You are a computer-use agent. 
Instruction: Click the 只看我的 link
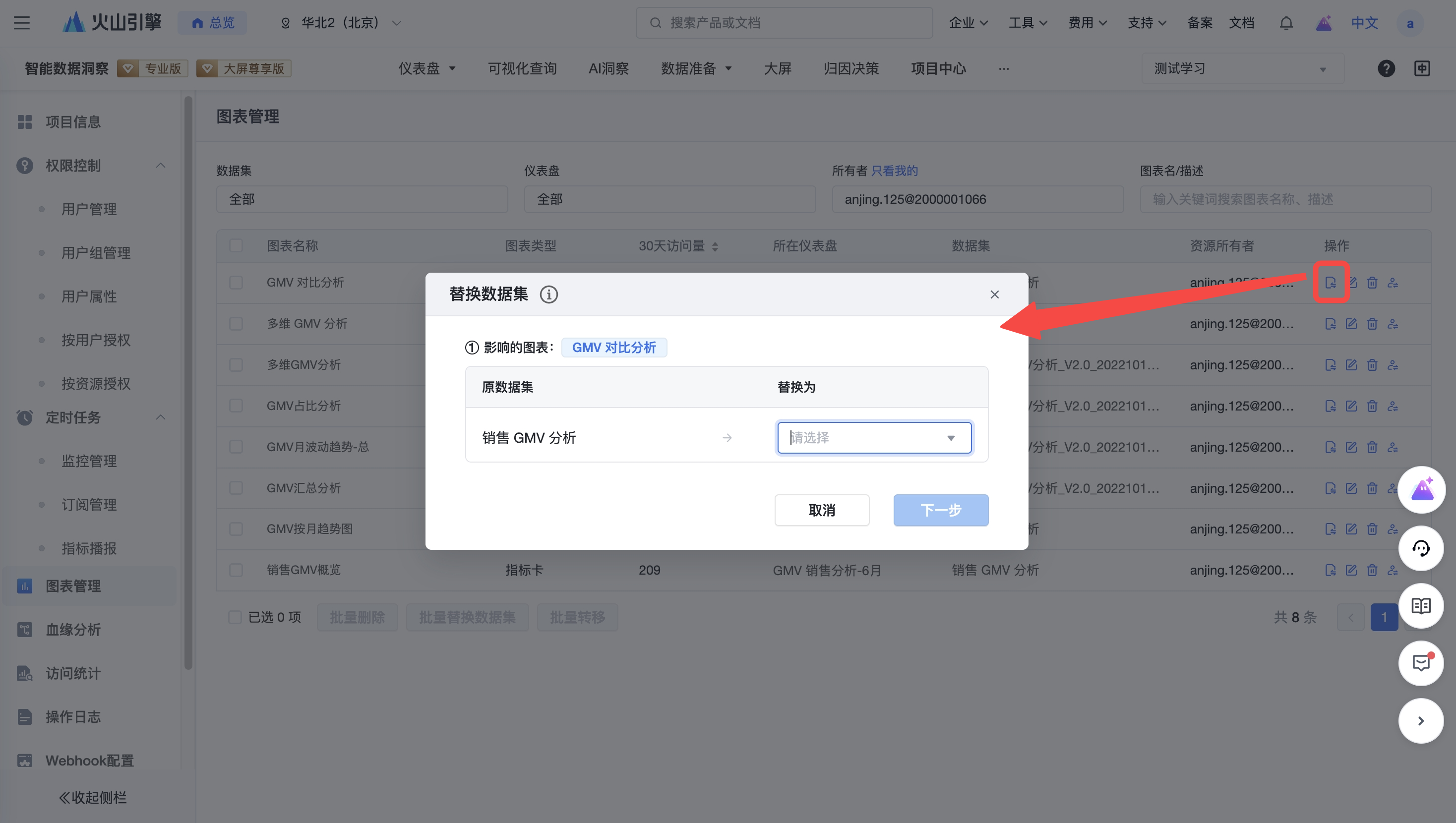894,171
